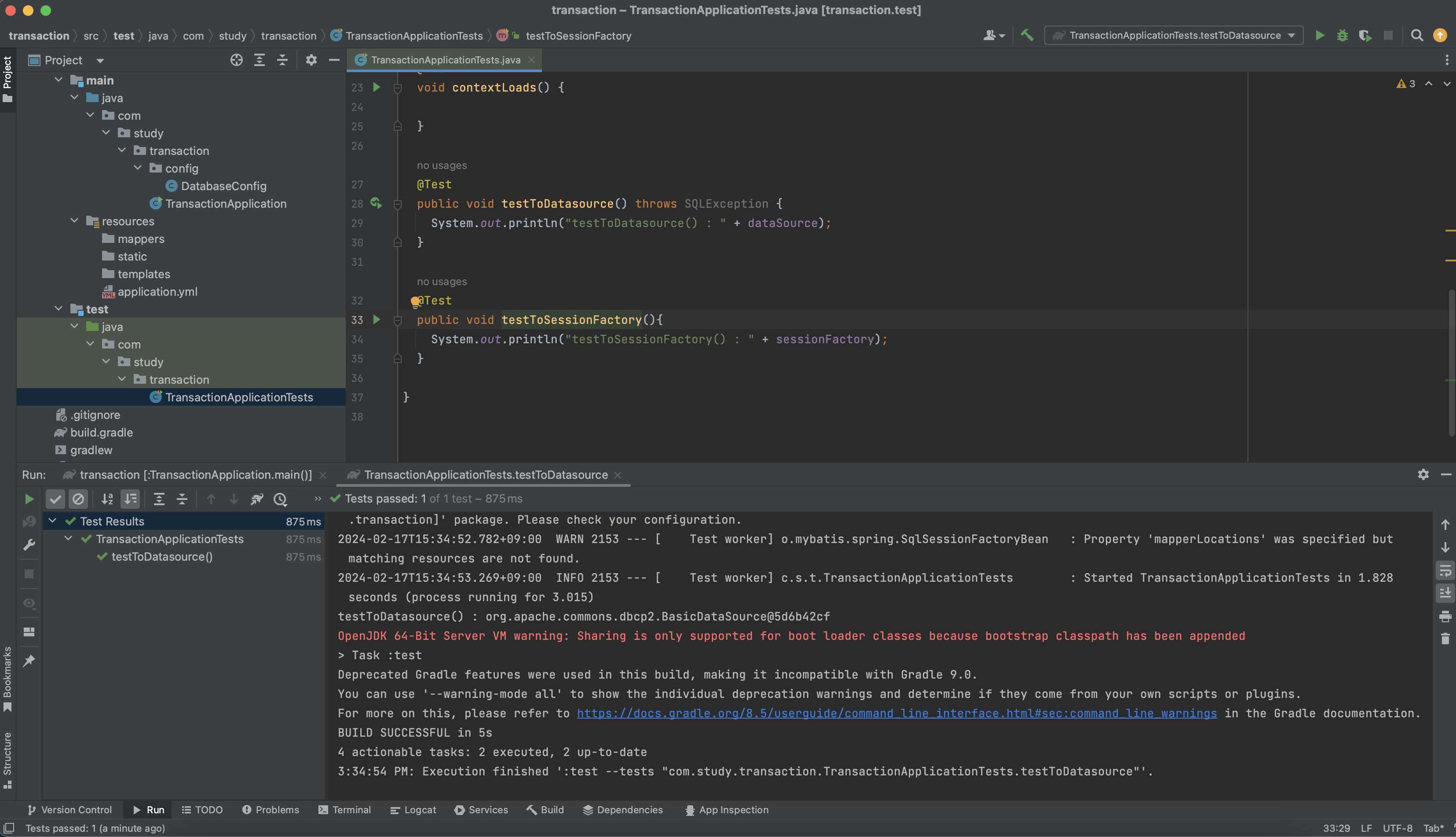Toggle the Project tool window sidebar button
Image resolution: width=1456 pixels, height=837 pixels.
[7, 79]
